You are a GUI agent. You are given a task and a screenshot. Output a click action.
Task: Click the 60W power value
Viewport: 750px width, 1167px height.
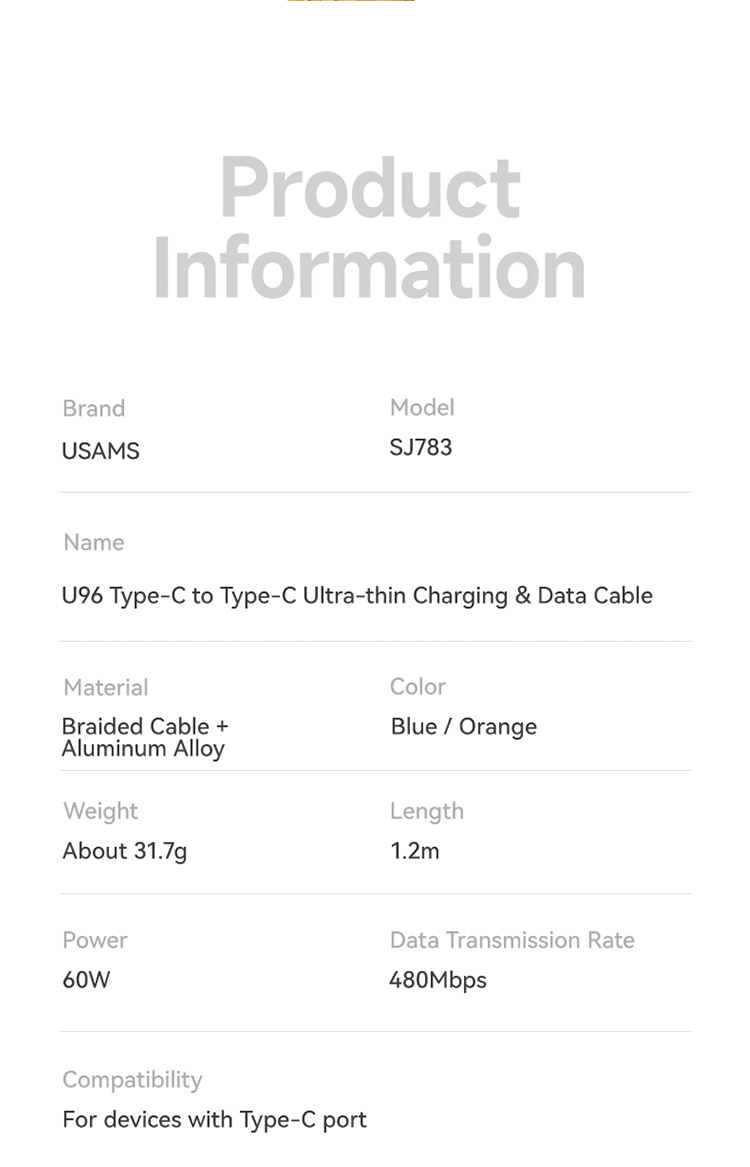click(x=86, y=979)
